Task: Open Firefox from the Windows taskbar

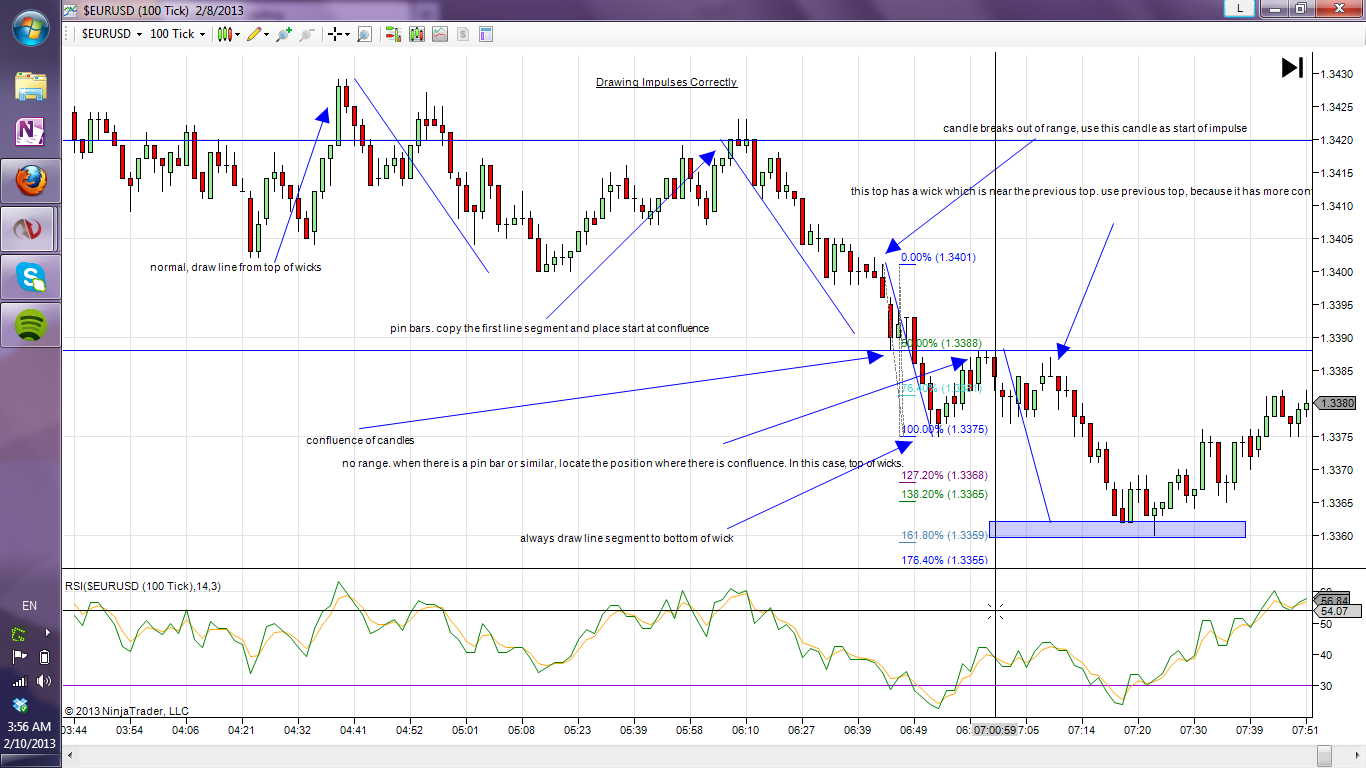Action: (31, 181)
